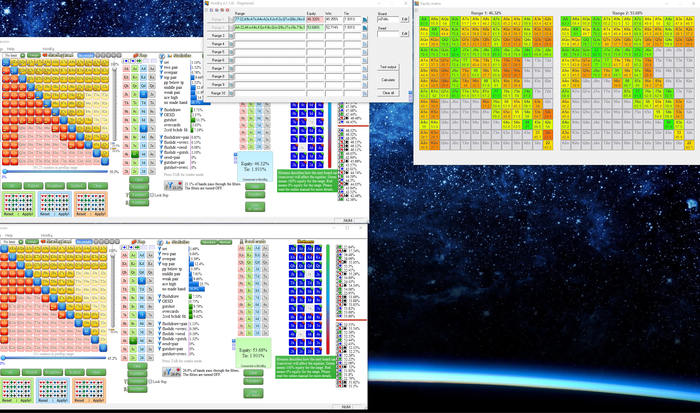Viewport: 700px width, 413px height.
Task: Open HoldEq menu in lower Flopzilla window
Action: pos(47,235)
